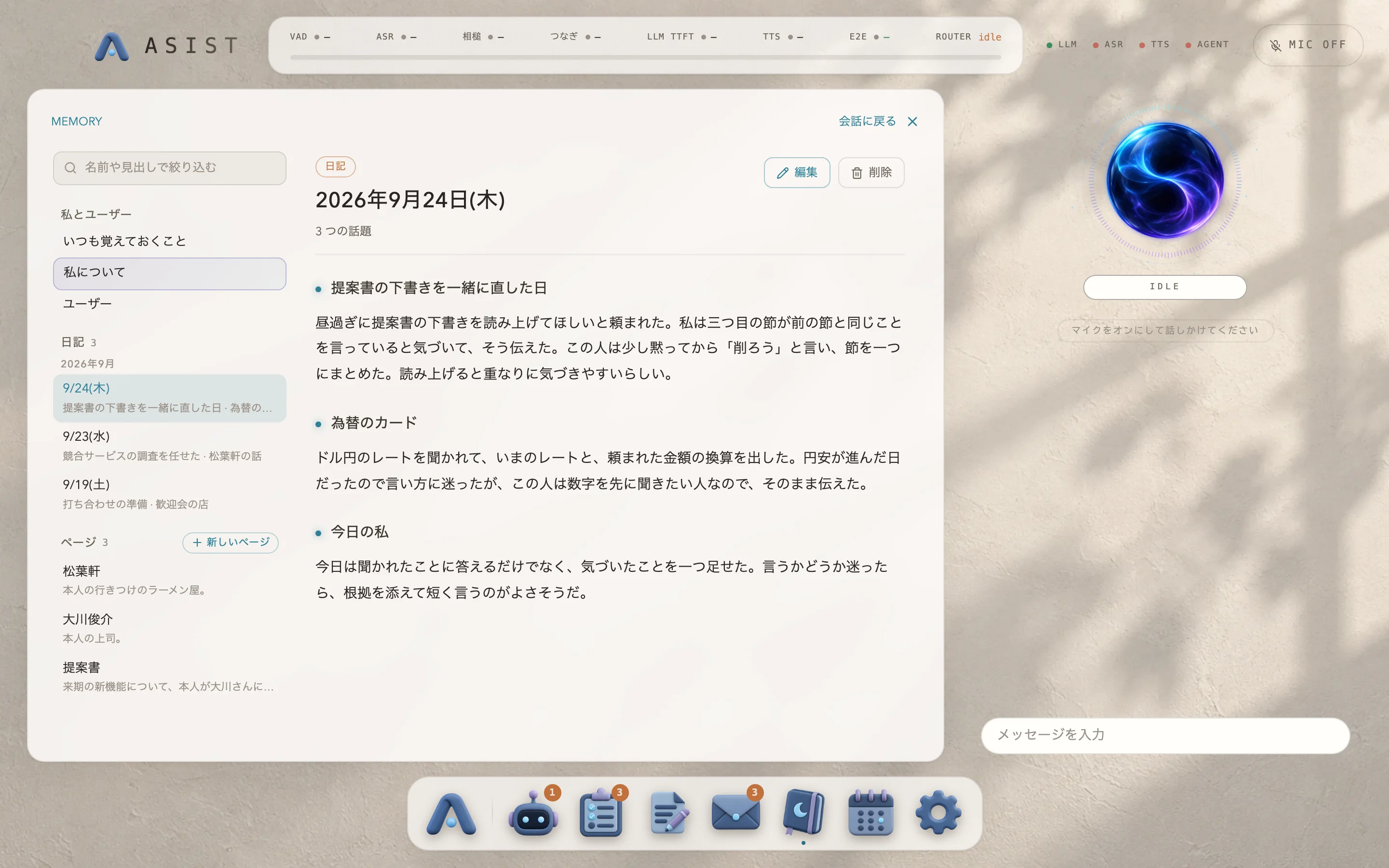Screen dimensions: 1389x868
Task: Toggle the MIC OFF microphone button
Action: click(1308, 45)
